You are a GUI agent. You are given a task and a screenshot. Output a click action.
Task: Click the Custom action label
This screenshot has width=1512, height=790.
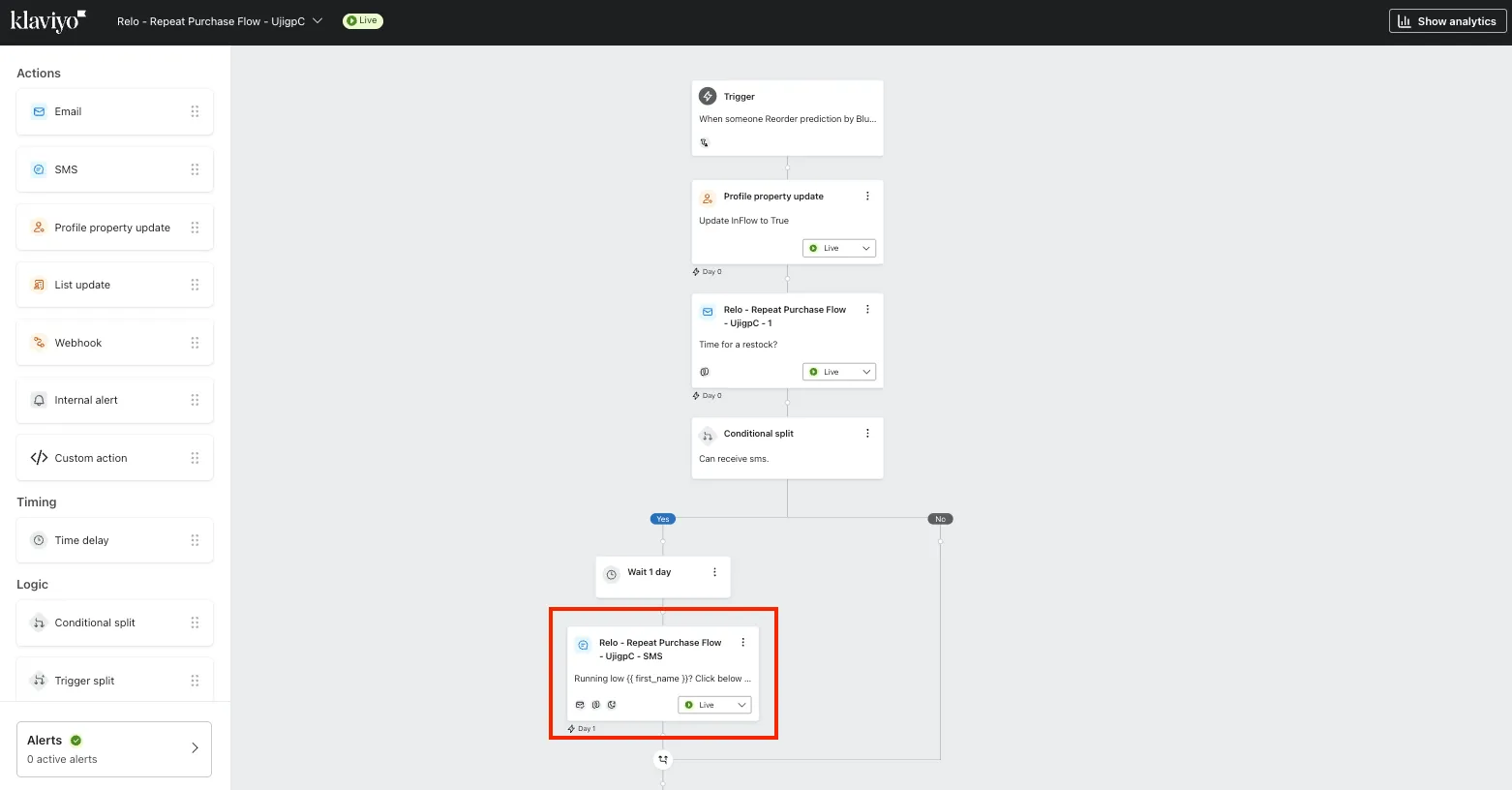[91, 458]
